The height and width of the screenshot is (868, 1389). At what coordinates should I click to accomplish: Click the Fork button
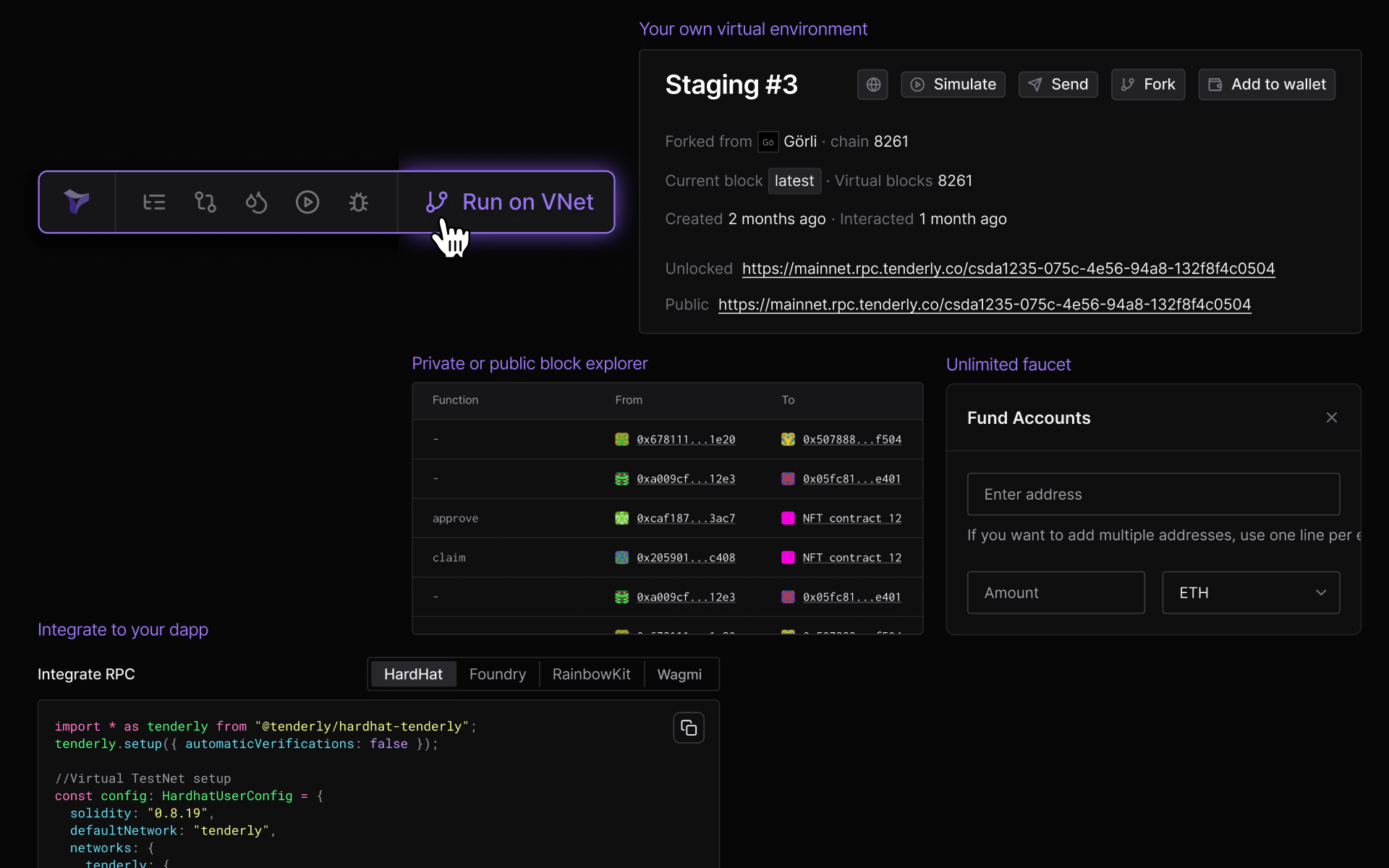(x=1148, y=85)
